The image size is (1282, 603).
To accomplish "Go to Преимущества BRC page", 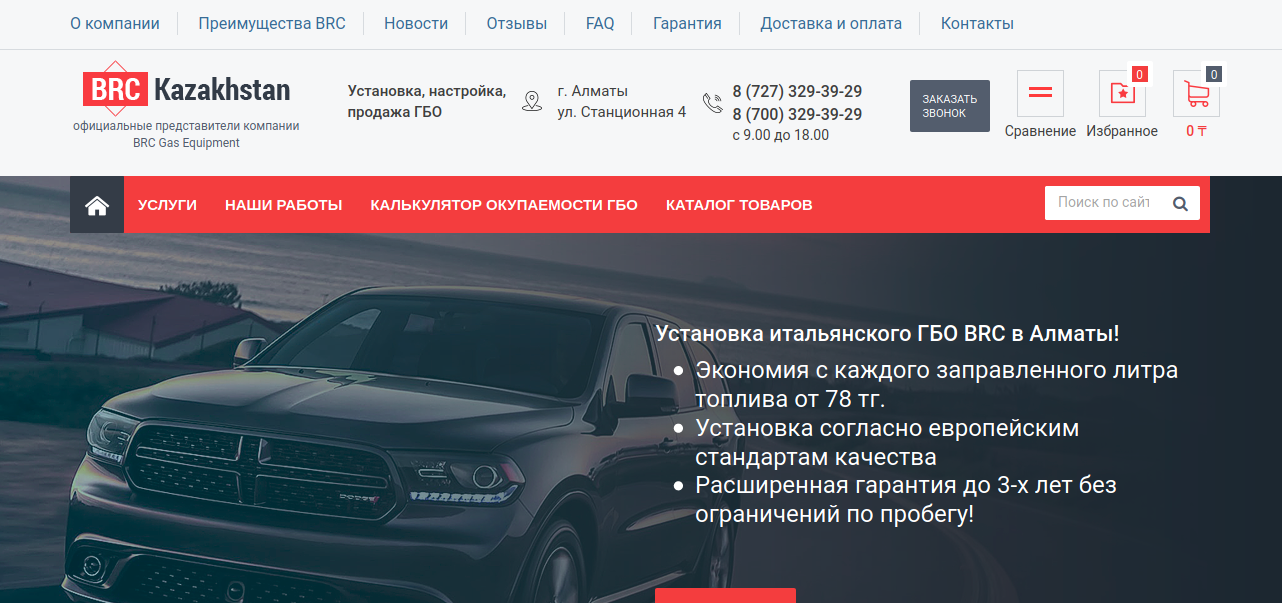I will tap(272, 23).
